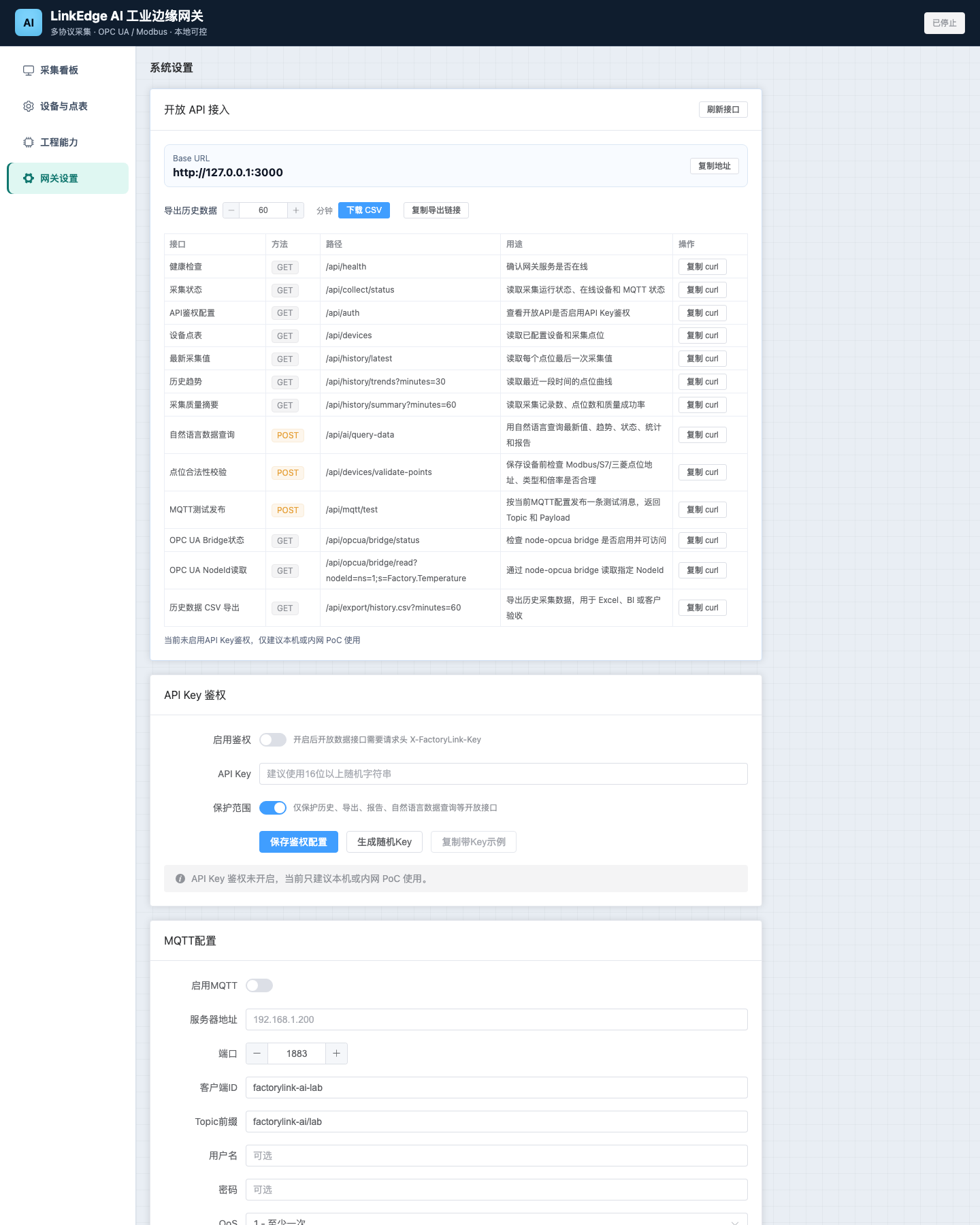Copy curl for 点位合法性校验 row
The width and height of the screenshot is (980, 1225).
pos(702,472)
